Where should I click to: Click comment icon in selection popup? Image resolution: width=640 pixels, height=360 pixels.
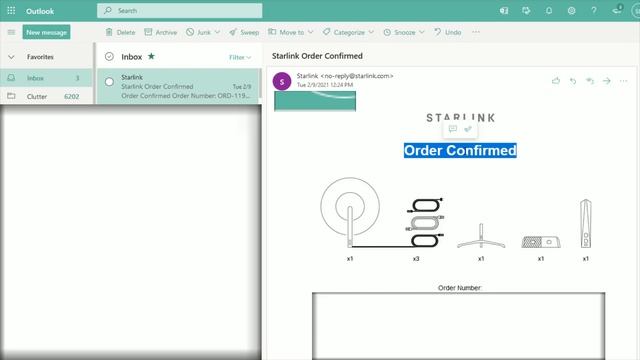click(x=453, y=129)
